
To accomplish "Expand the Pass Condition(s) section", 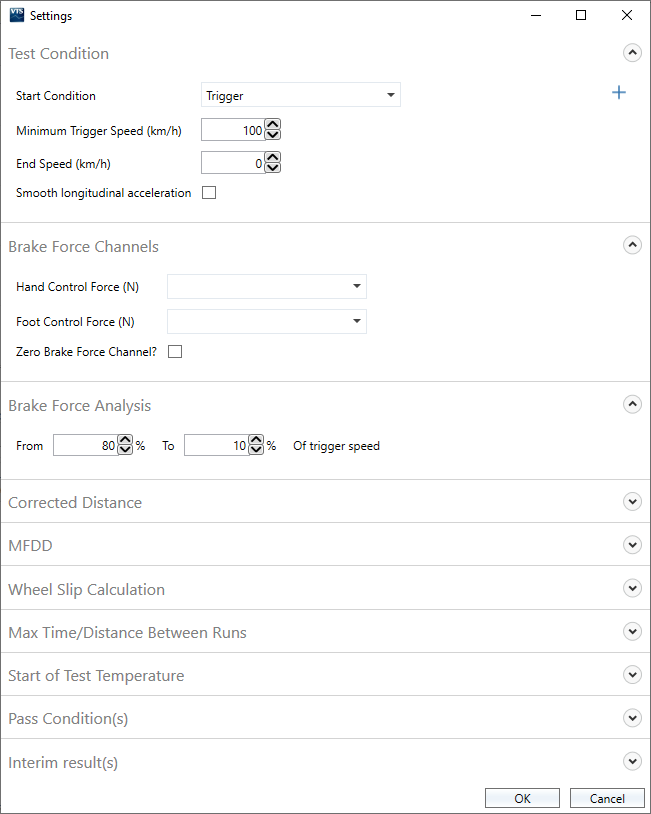I will 631,718.
